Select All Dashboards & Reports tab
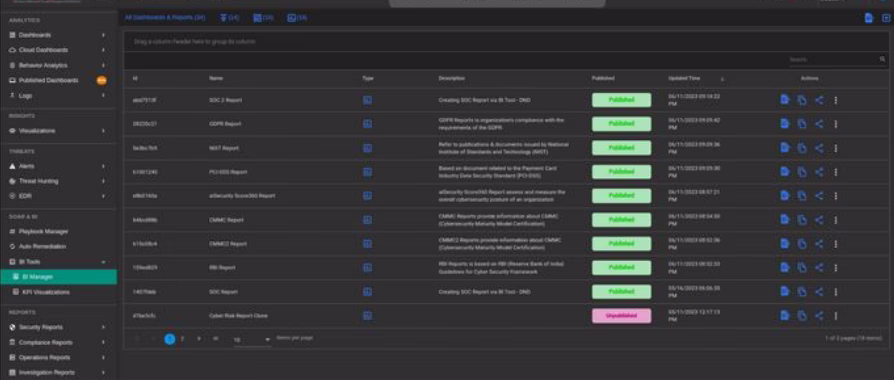Image resolution: width=894 pixels, height=380 pixels. pos(165,18)
